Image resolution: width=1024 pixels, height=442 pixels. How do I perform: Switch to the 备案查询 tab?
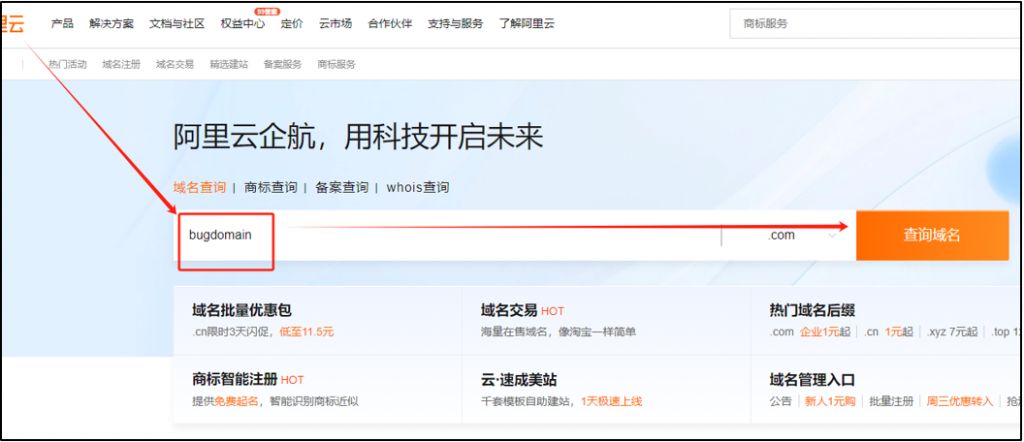click(x=342, y=187)
